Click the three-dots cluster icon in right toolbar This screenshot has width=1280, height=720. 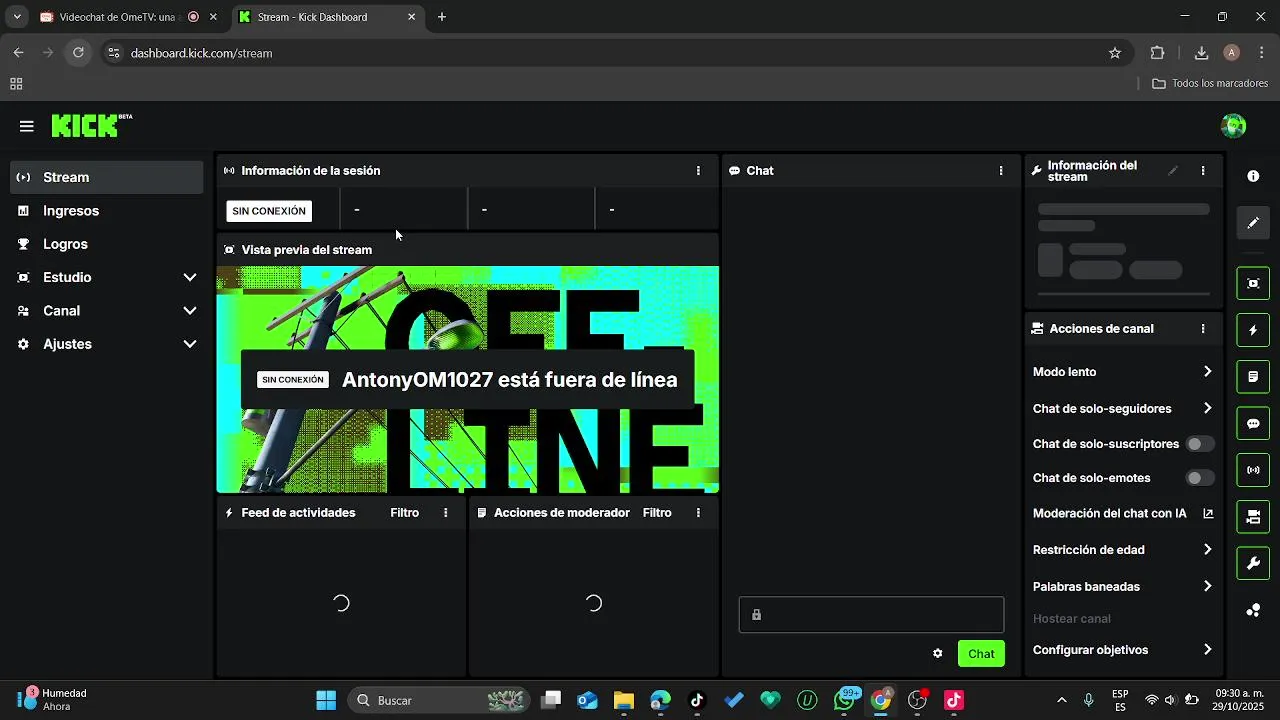coord(1253,611)
